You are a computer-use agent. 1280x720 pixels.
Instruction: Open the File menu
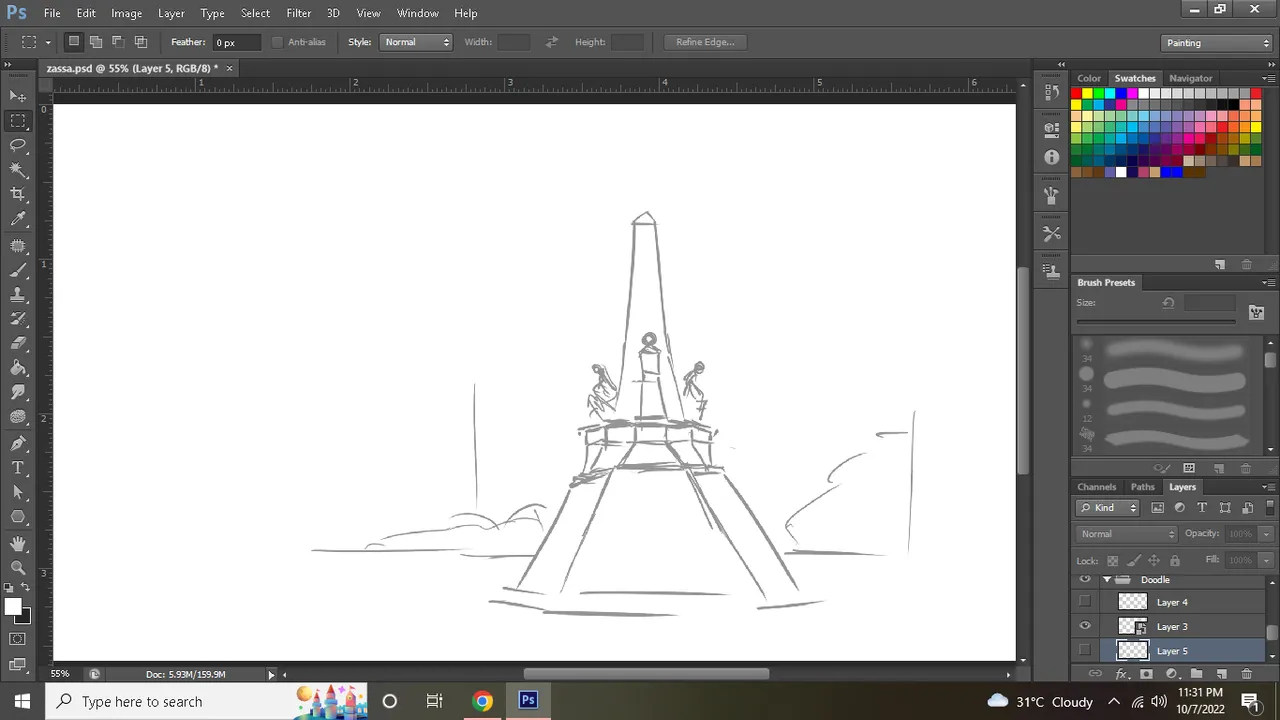(52, 13)
